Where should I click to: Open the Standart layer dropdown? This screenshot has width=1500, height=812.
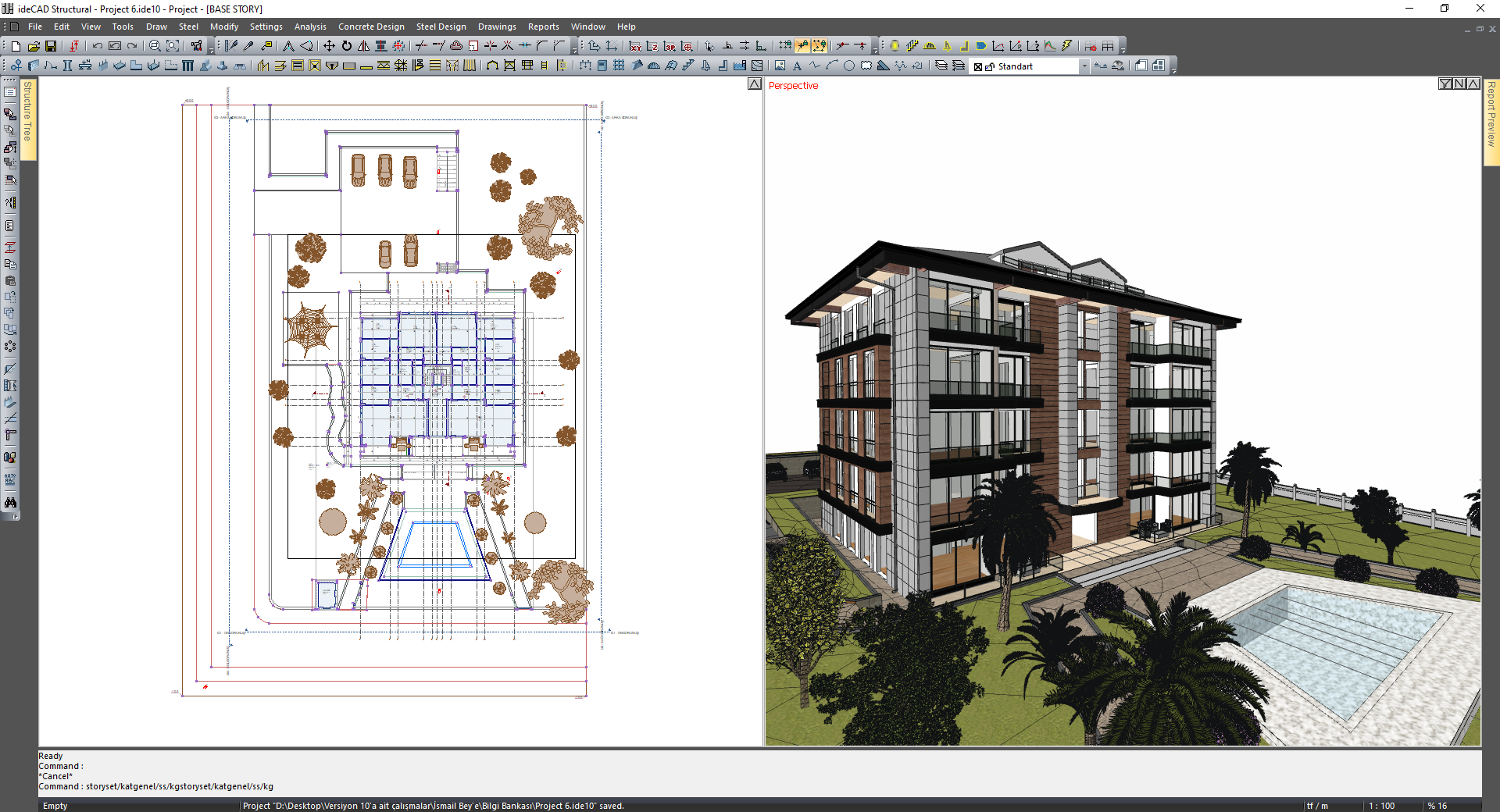pyautogui.click(x=1084, y=66)
